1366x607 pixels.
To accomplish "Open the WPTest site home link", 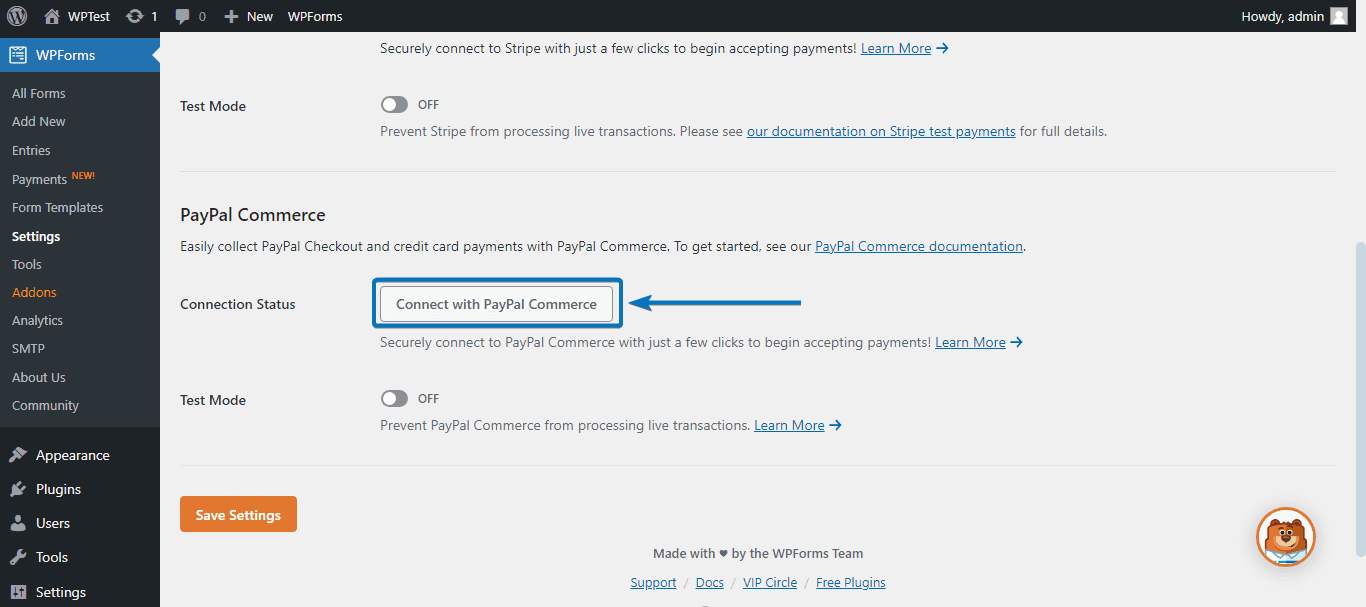I will (x=77, y=16).
